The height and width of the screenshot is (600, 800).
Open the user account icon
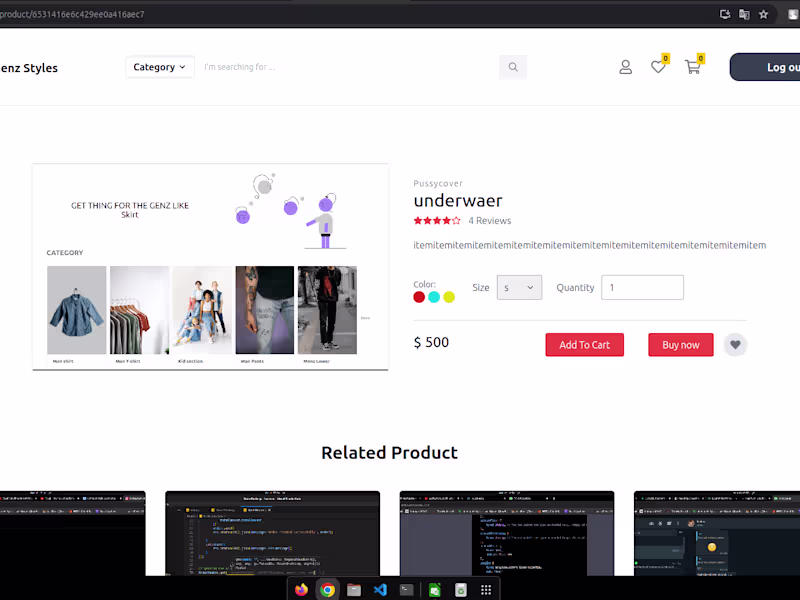click(x=626, y=67)
